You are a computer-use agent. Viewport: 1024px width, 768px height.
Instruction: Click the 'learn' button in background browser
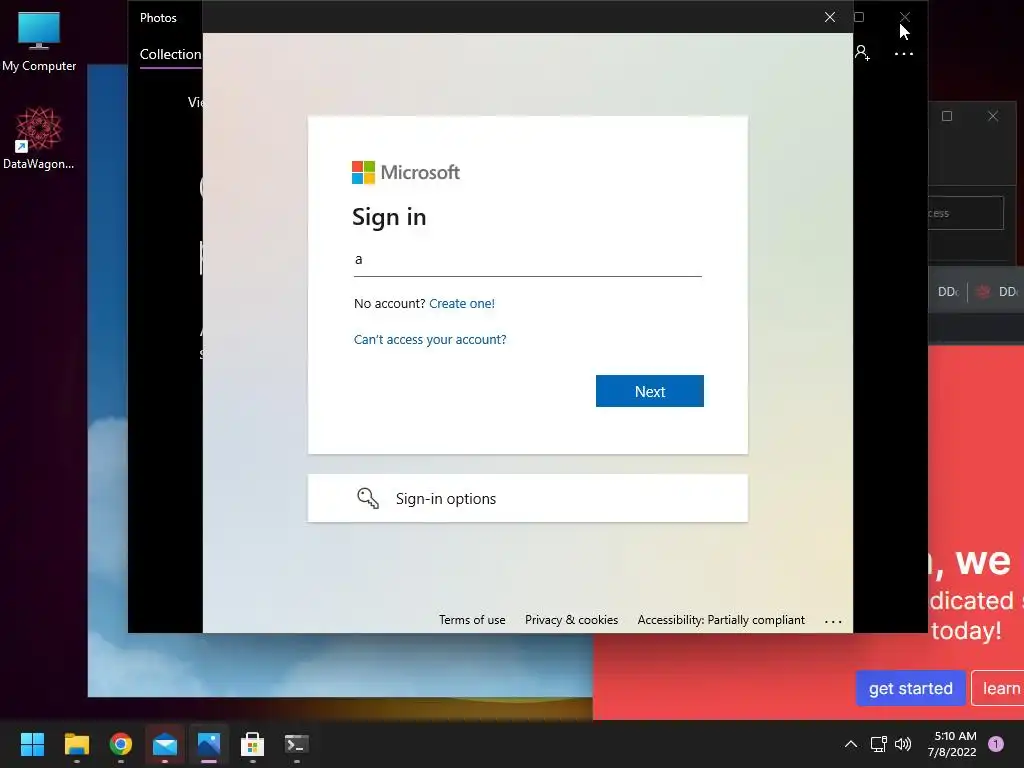998,688
